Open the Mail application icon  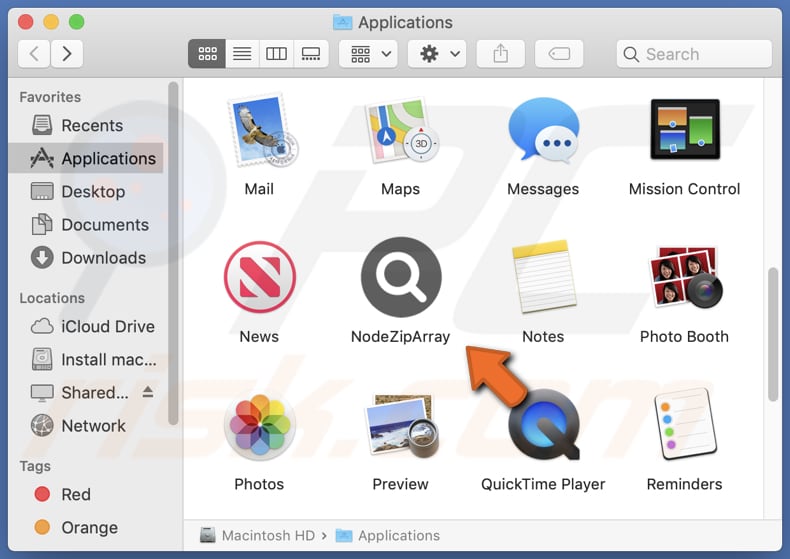tap(261, 130)
